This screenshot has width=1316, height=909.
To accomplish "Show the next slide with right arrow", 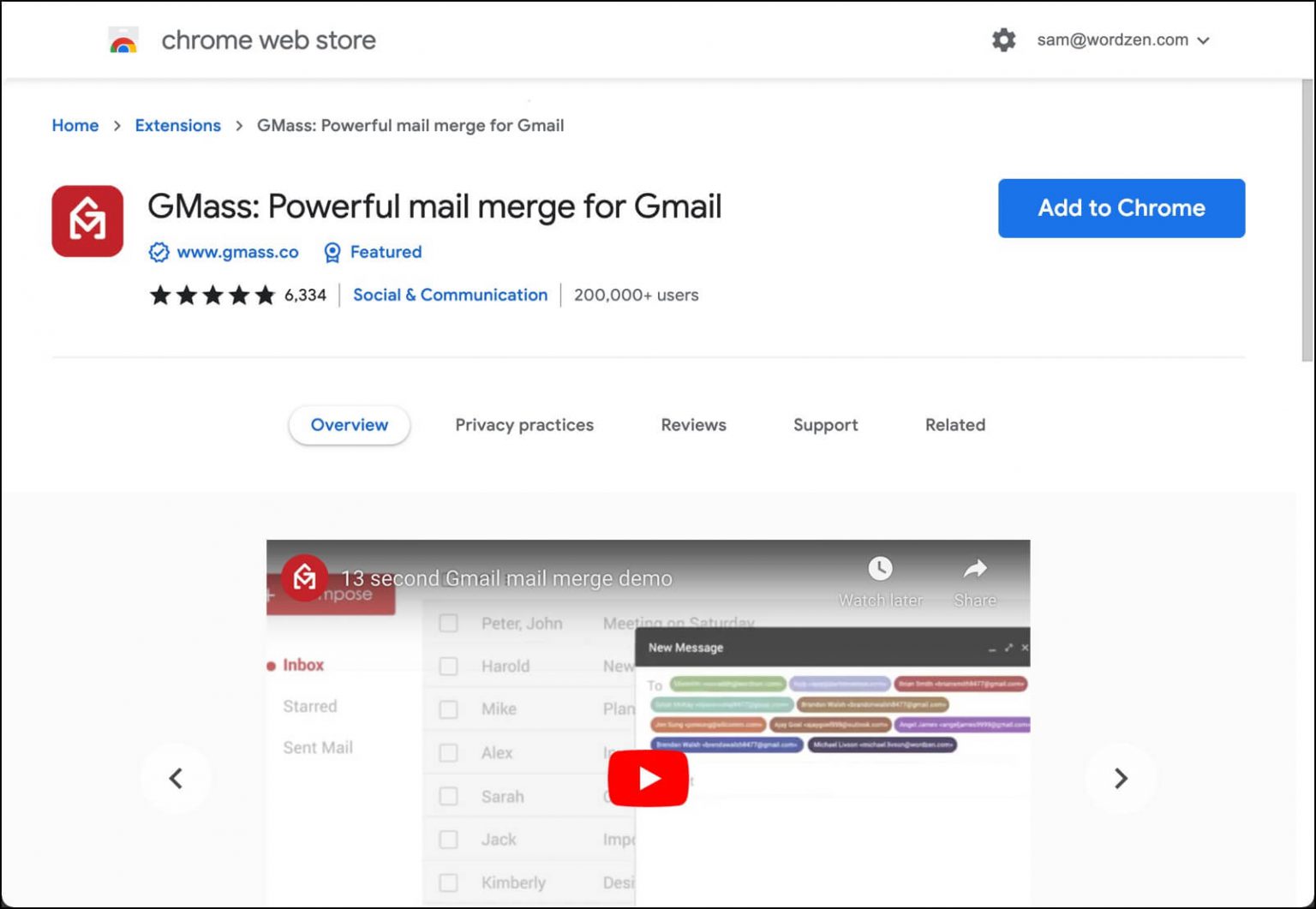I will [x=1120, y=778].
